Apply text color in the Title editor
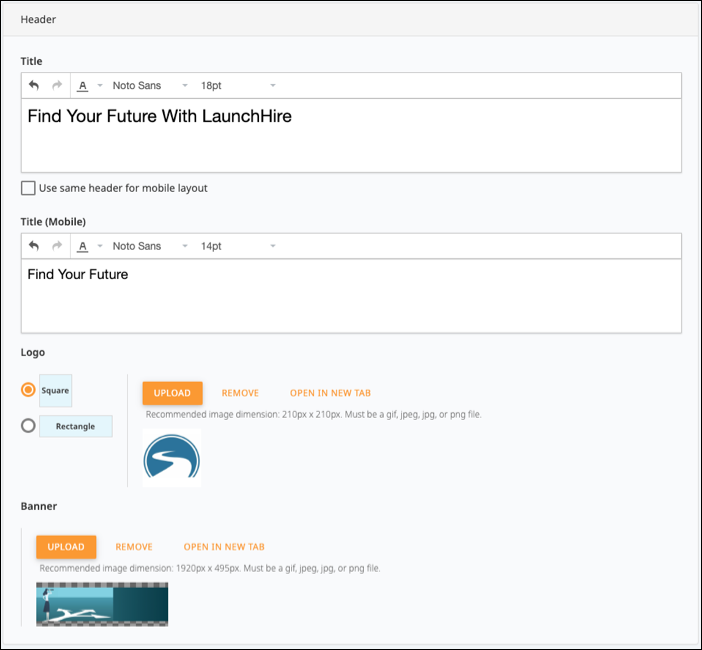Viewport: 702px width, 650px height. 82,86
